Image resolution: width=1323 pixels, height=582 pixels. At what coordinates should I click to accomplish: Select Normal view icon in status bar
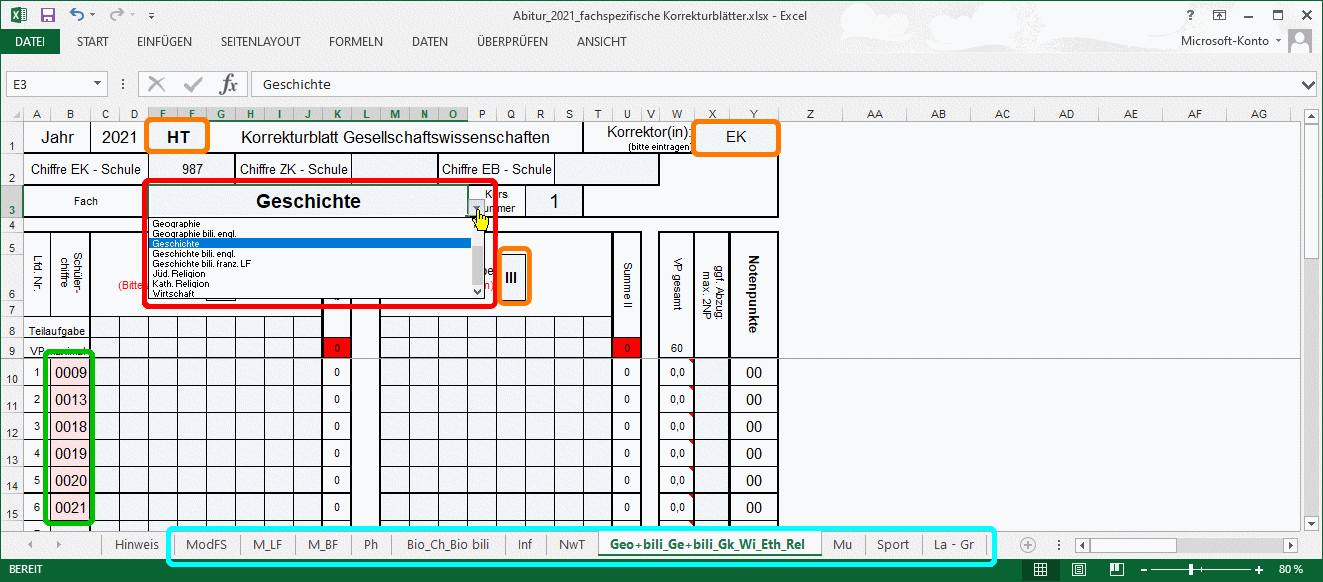pyautogui.click(x=1041, y=569)
